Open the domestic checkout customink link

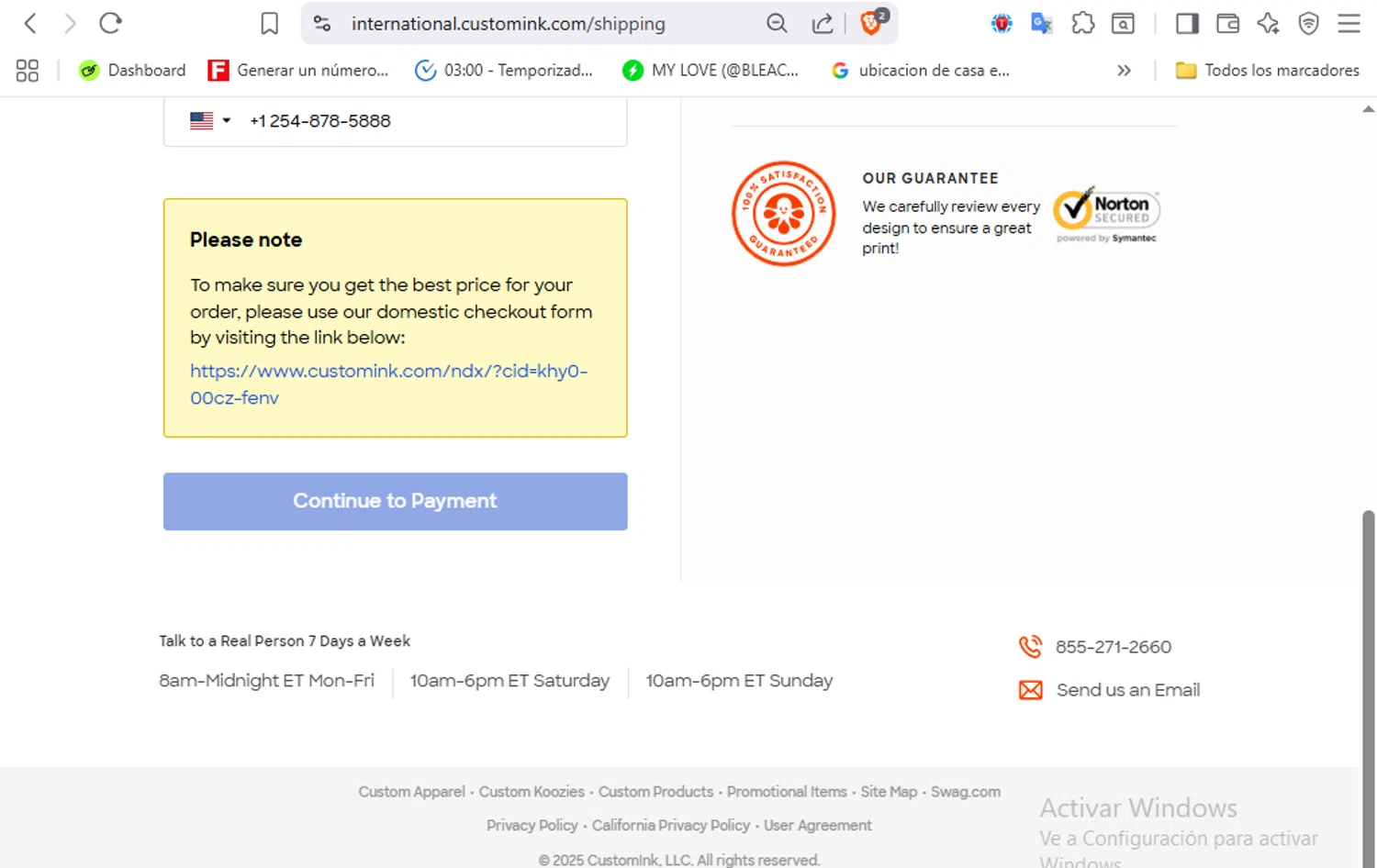pos(388,384)
